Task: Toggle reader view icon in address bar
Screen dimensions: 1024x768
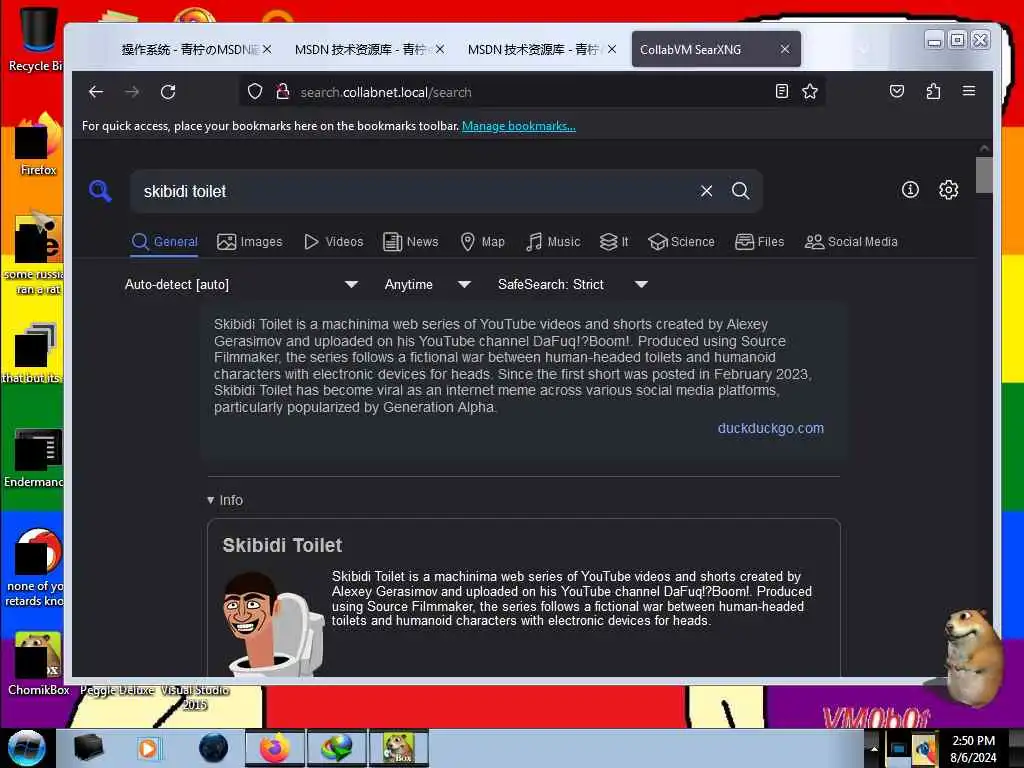Action: pyautogui.click(x=782, y=91)
